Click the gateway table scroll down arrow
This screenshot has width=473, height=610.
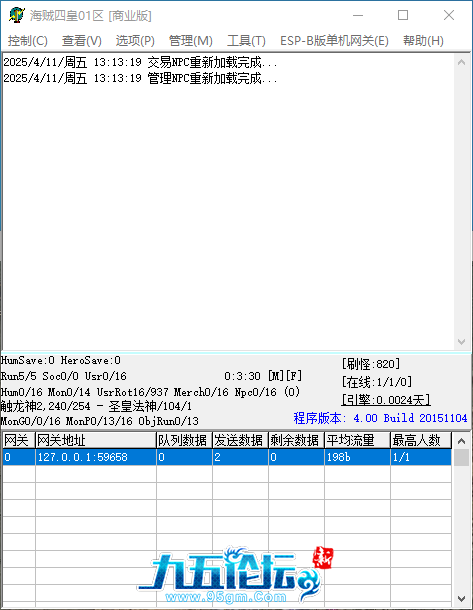(x=462, y=598)
